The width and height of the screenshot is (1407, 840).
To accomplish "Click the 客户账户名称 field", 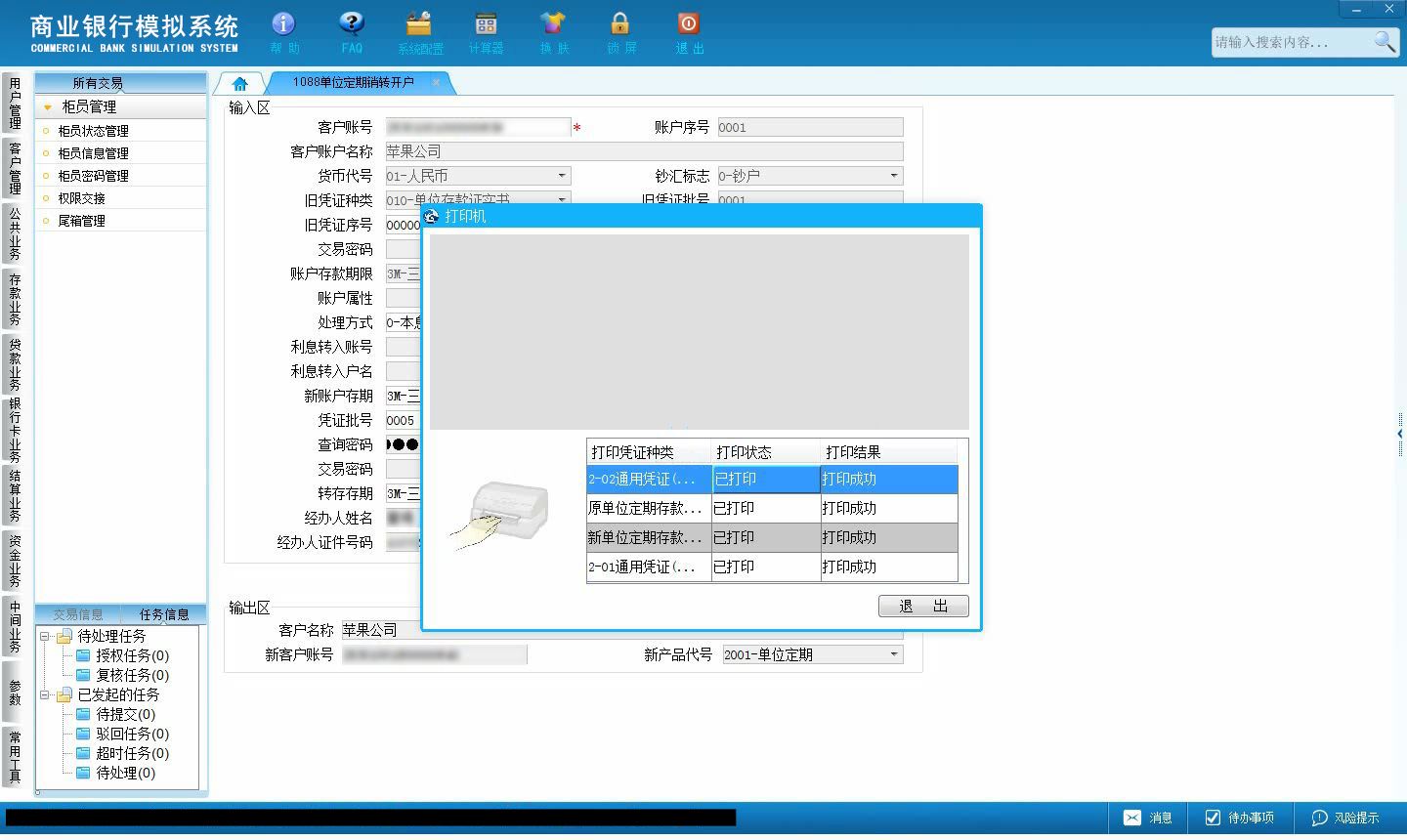I will pyautogui.click(x=644, y=151).
